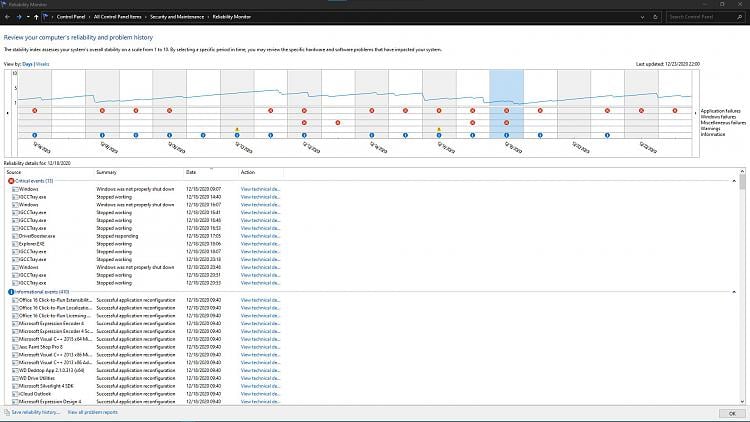Image resolution: width=750 pixels, height=422 pixels.
Task: Click the Search Control Panel field
Action: click(705, 17)
